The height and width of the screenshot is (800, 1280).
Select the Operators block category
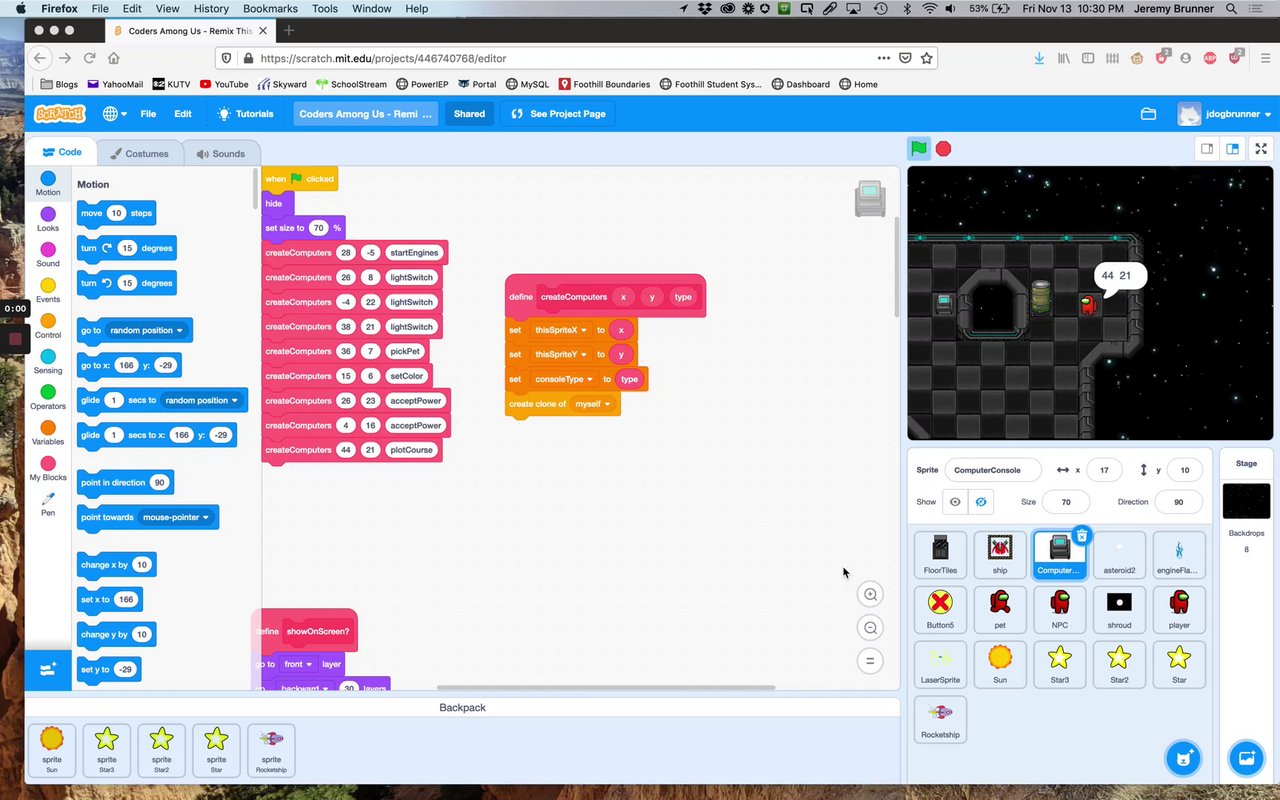[48, 398]
